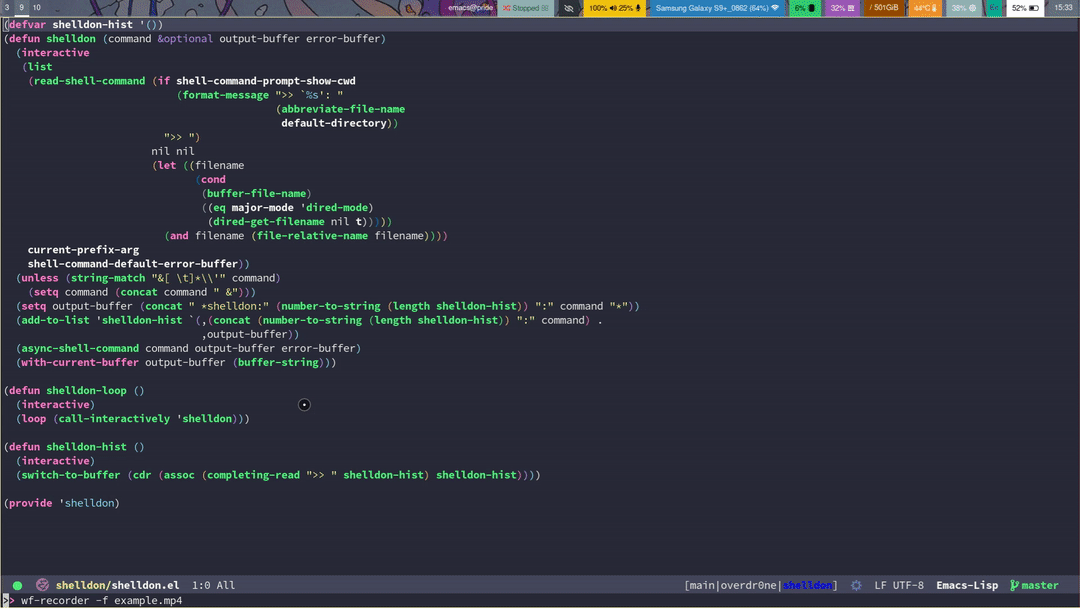Click the &optional keyword

[185, 39]
